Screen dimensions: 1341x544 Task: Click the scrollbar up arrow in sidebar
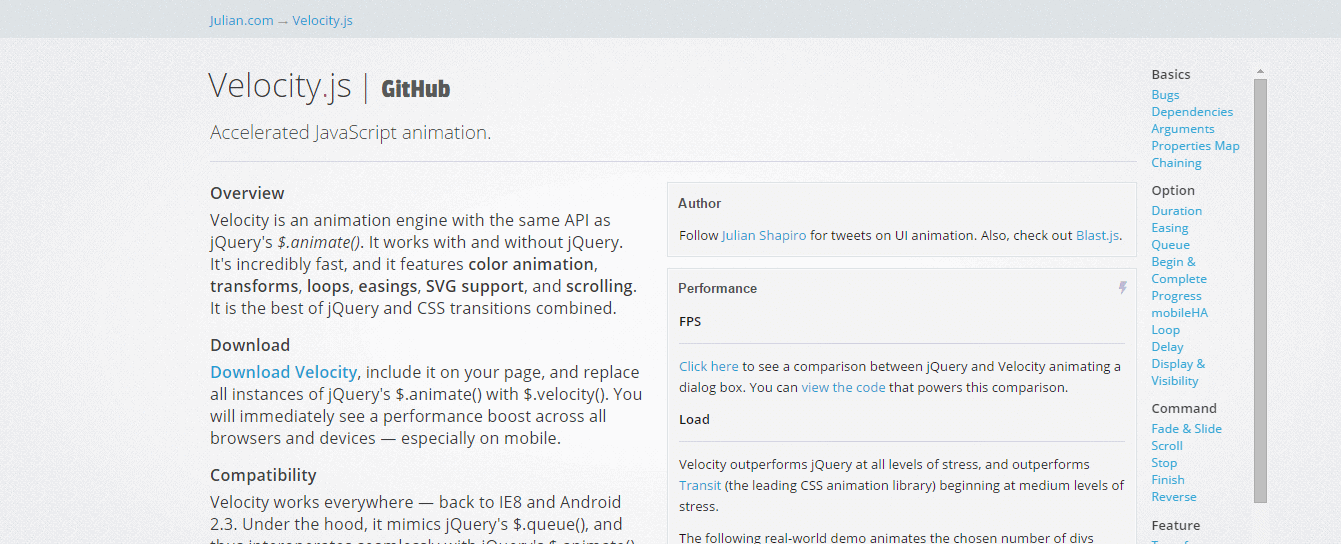(1260, 72)
